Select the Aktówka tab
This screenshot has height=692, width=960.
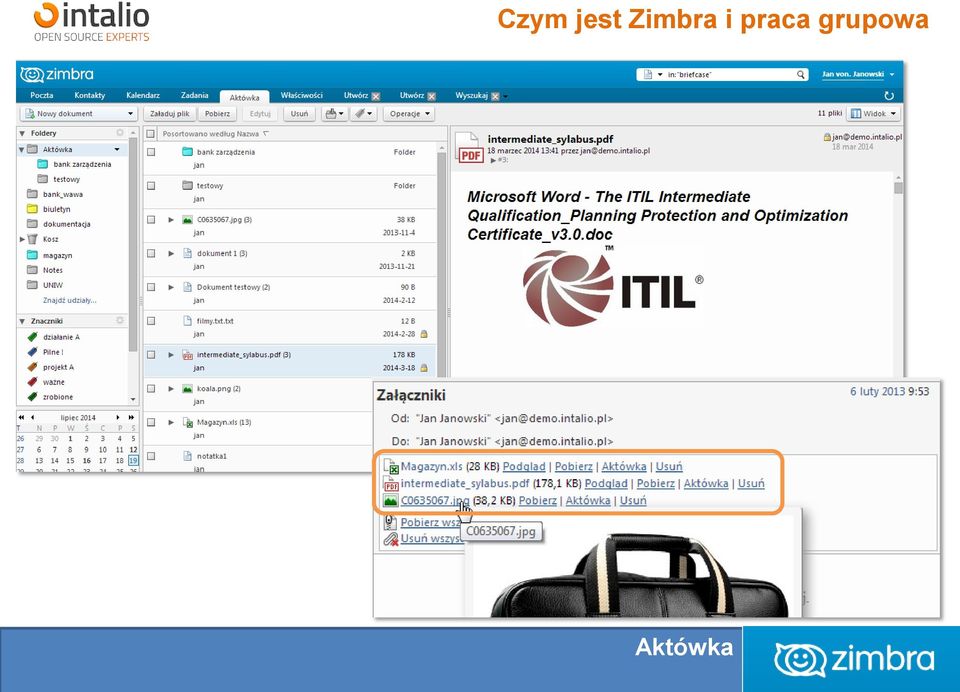(244, 97)
